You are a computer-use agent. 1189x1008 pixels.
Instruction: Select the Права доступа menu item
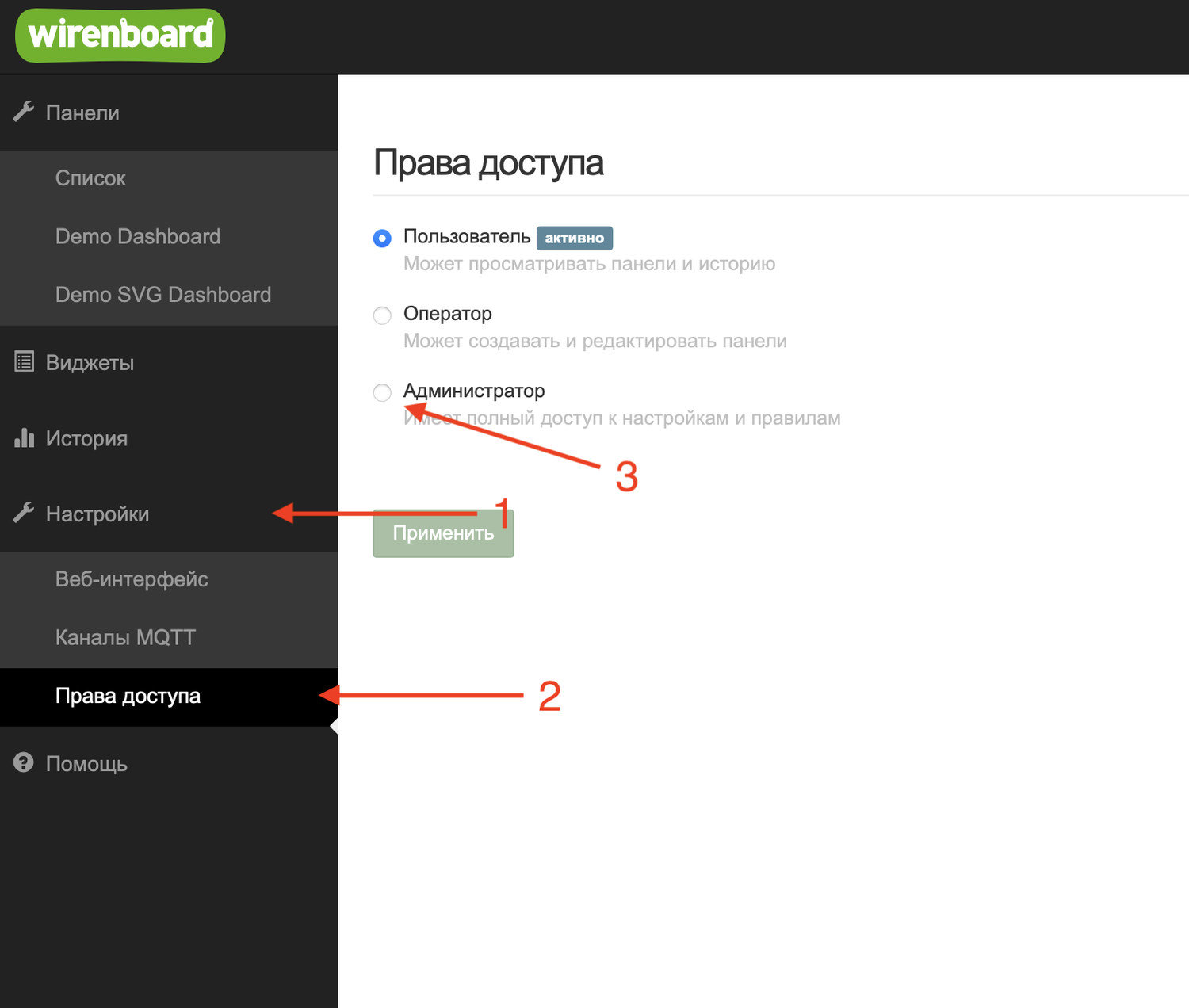pos(127,696)
